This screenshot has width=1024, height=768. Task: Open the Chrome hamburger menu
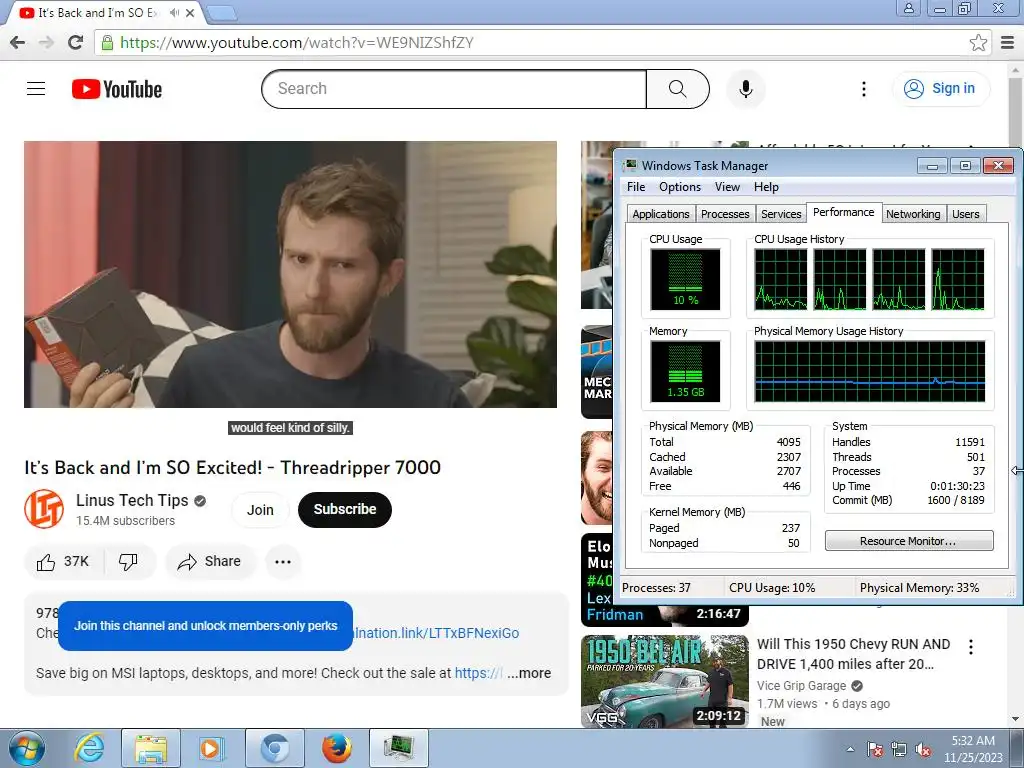click(x=1008, y=42)
